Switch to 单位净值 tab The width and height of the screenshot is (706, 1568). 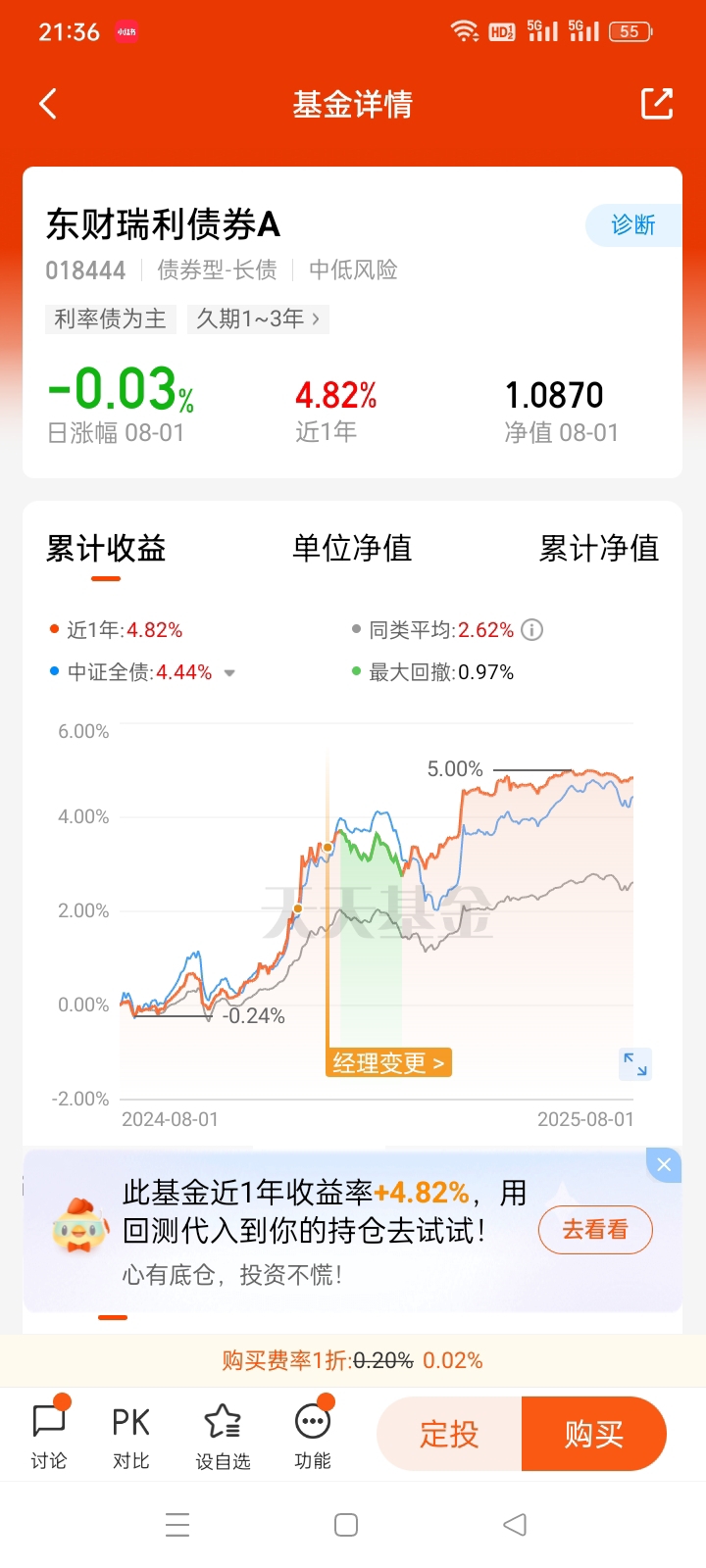point(352,549)
